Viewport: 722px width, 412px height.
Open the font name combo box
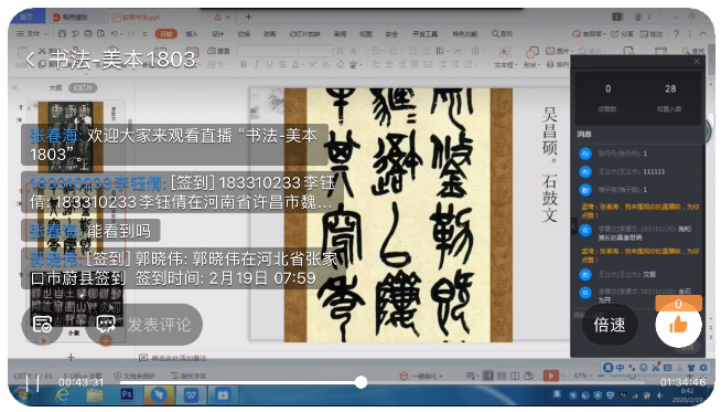click(x=268, y=50)
